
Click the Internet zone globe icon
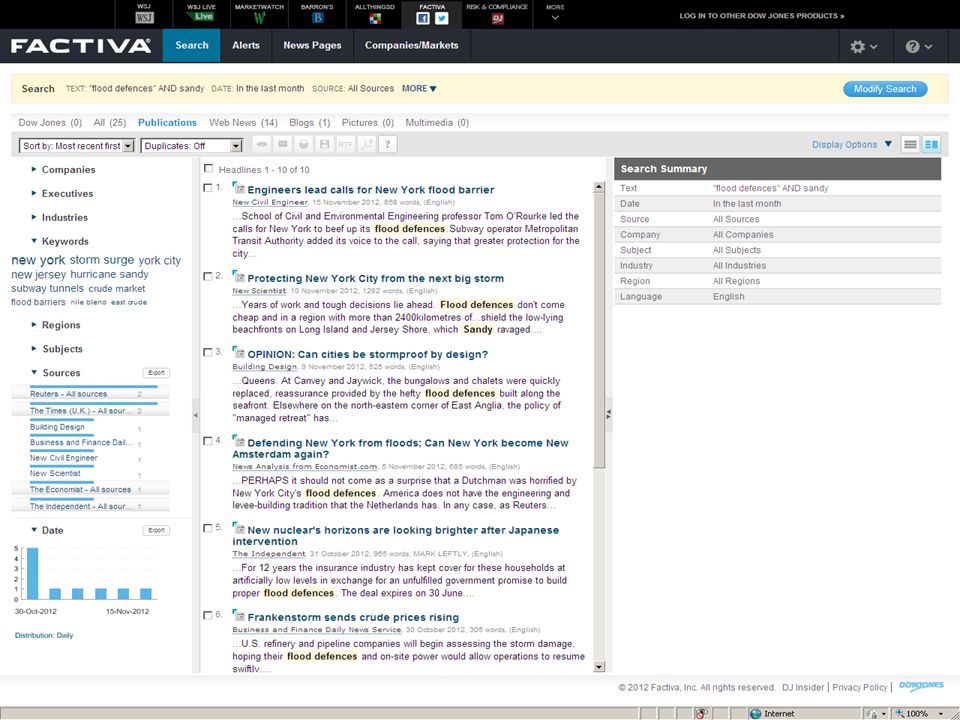pos(756,714)
